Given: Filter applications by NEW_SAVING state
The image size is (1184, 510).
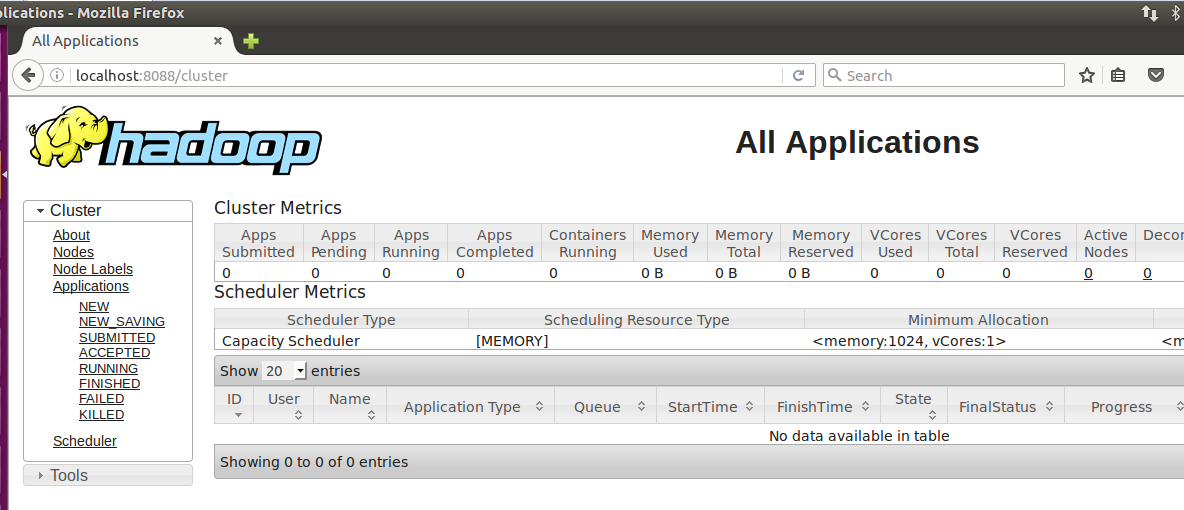Looking at the screenshot, I should pyautogui.click(x=122, y=322).
